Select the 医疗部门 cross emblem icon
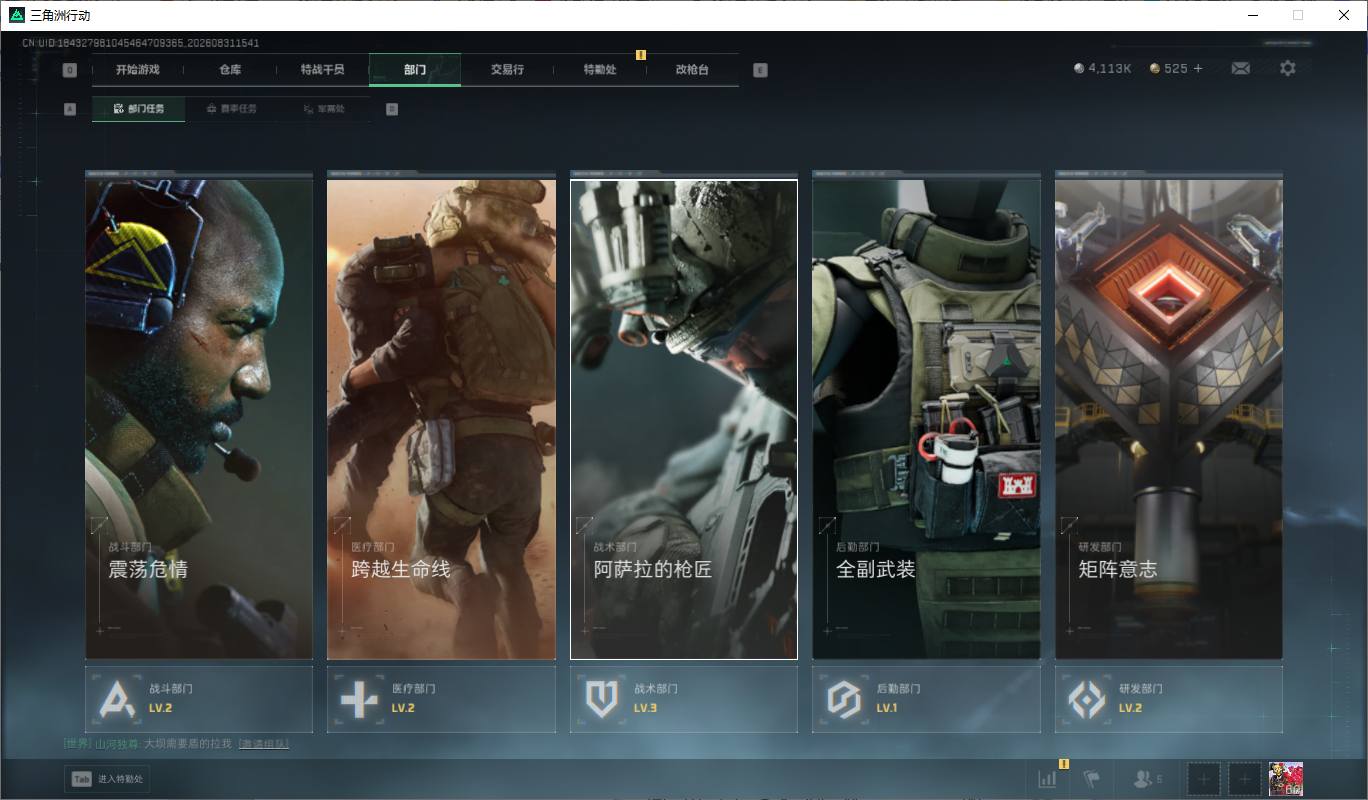The width and height of the screenshot is (1368, 800). click(359, 699)
